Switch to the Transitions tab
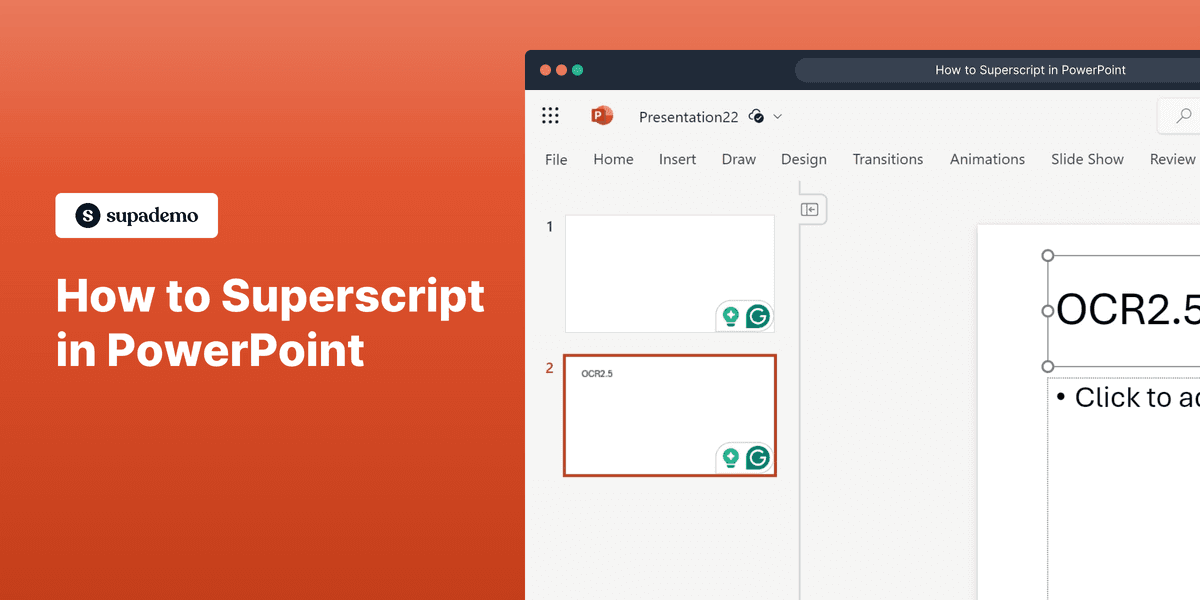The width and height of the screenshot is (1200, 600). [x=888, y=159]
